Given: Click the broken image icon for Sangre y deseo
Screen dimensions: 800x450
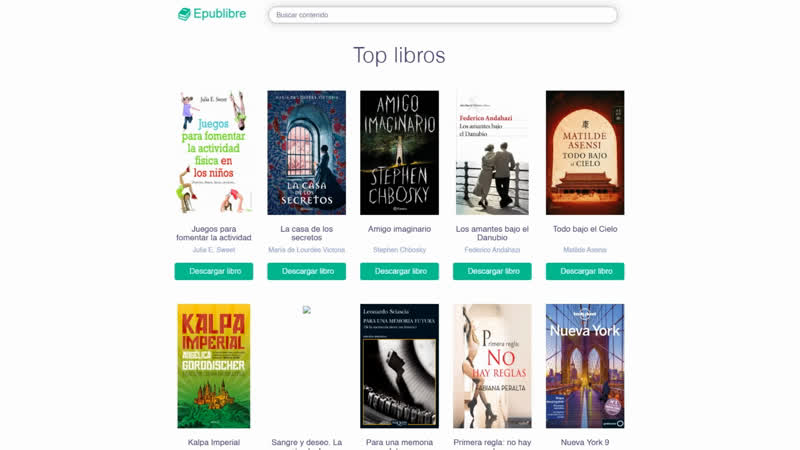Looking at the screenshot, I should coord(307,310).
